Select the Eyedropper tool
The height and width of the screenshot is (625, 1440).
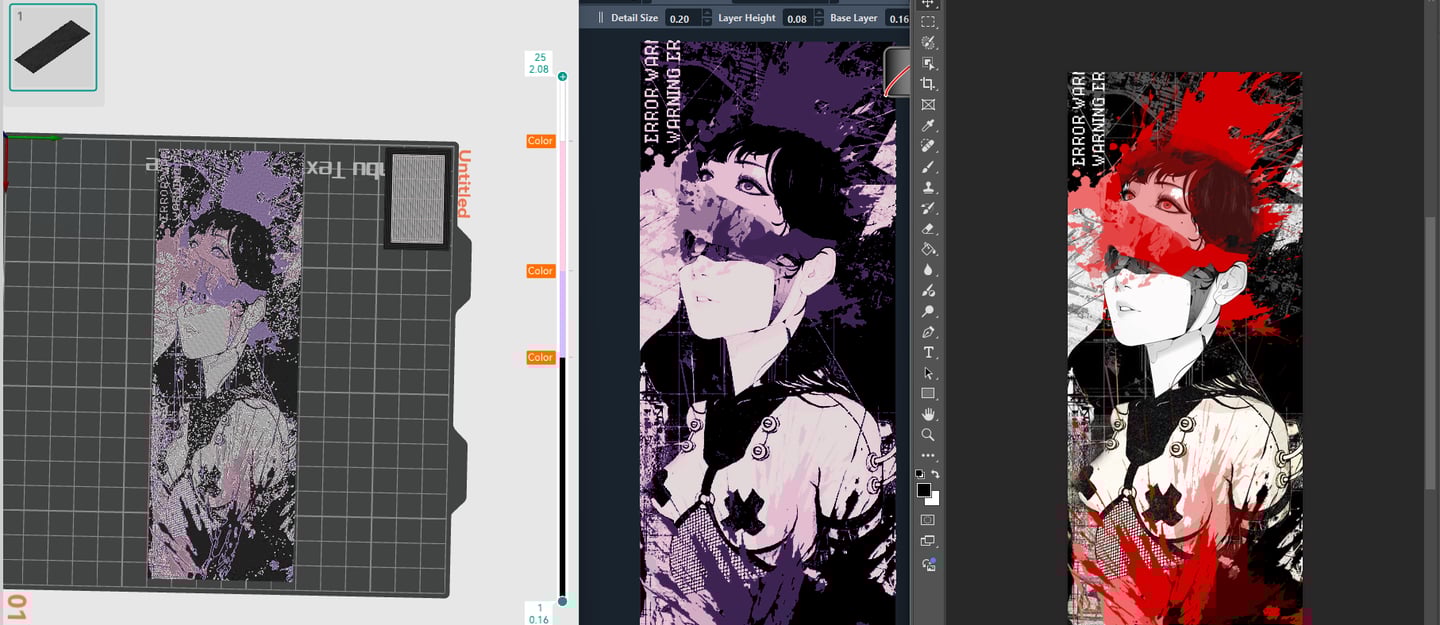coord(928,126)
